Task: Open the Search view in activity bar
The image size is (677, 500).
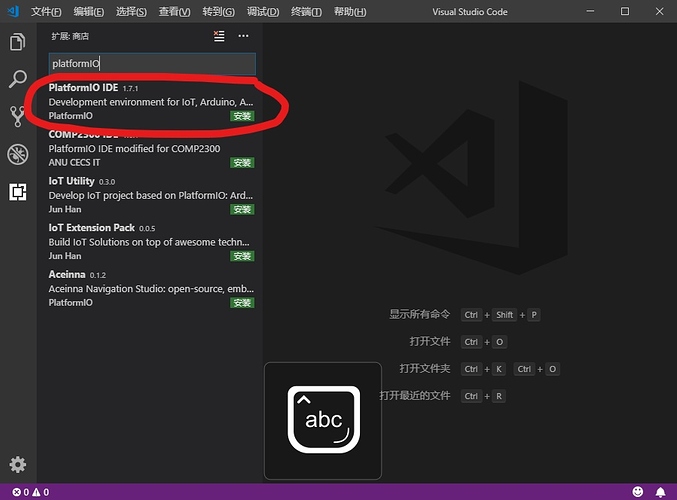Action: pos(18,79)
